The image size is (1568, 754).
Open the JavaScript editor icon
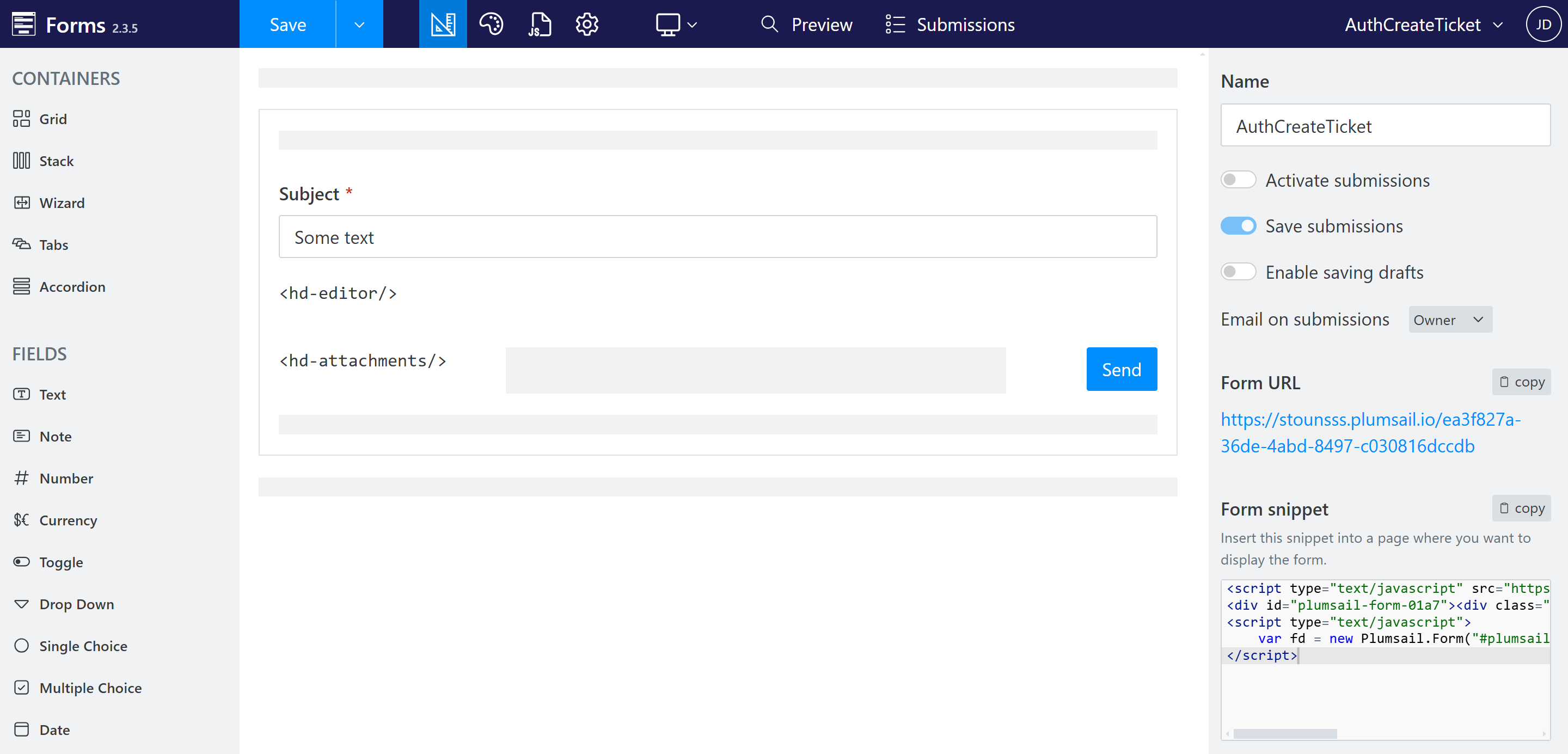coord(540,24)
